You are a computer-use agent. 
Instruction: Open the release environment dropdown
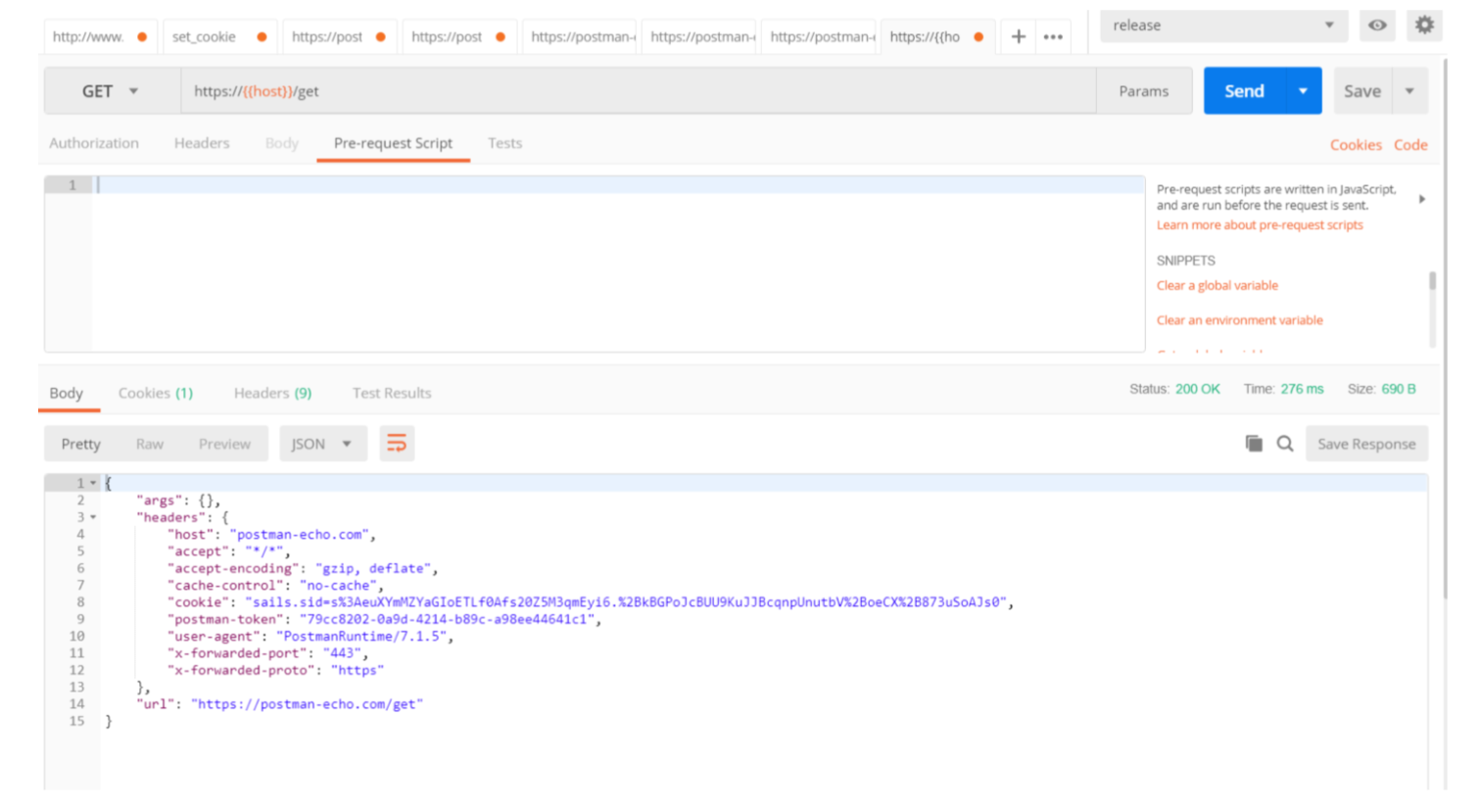[x=1222, y=25]
